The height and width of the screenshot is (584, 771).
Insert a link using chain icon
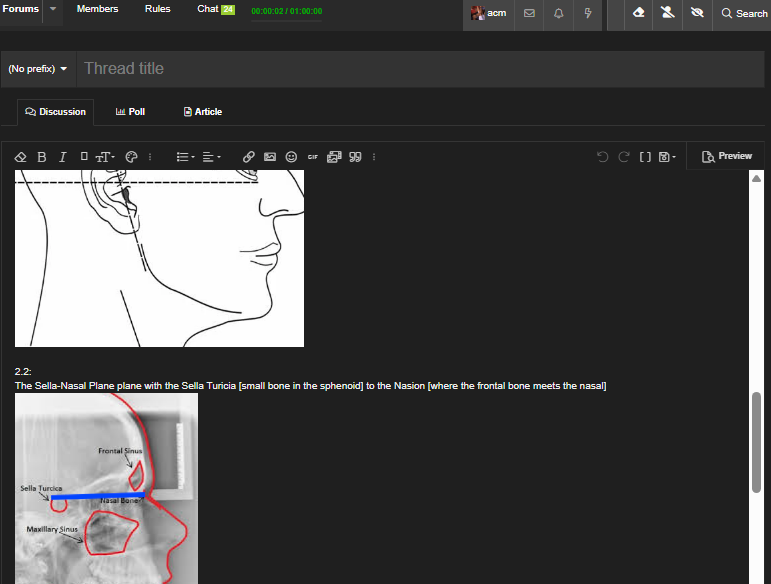[x=249, y=157]
